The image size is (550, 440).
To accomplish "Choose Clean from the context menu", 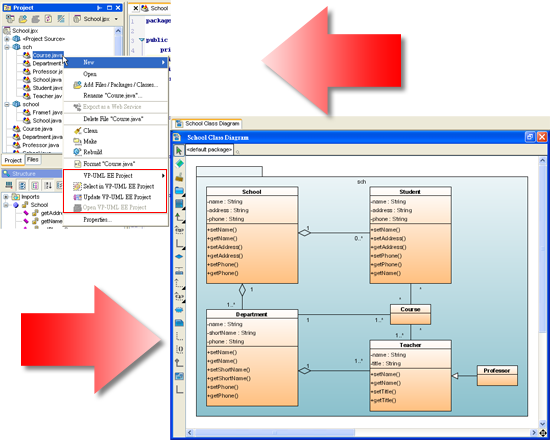I will [x=115, y=131].
